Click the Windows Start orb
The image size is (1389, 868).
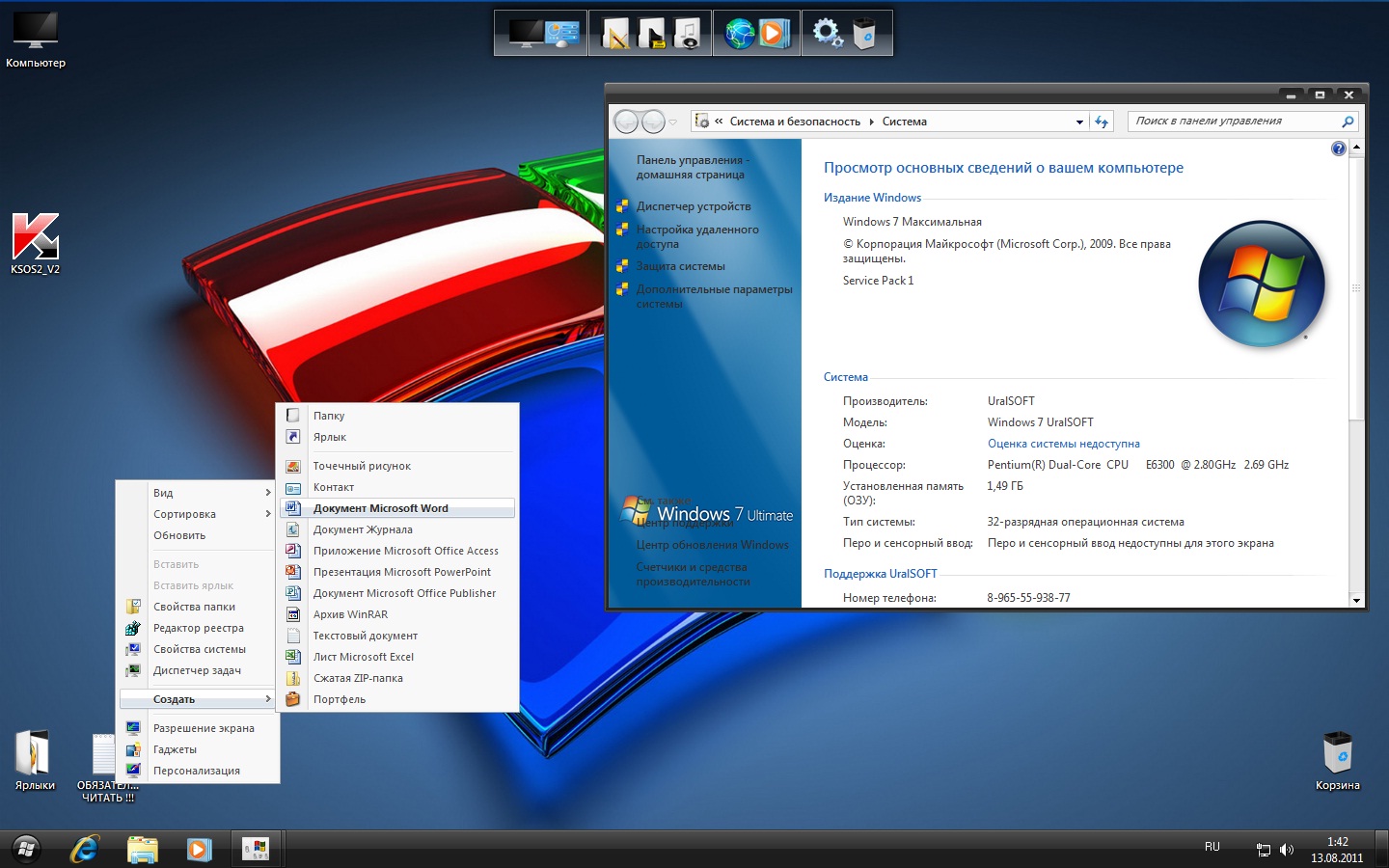[26, 849]
